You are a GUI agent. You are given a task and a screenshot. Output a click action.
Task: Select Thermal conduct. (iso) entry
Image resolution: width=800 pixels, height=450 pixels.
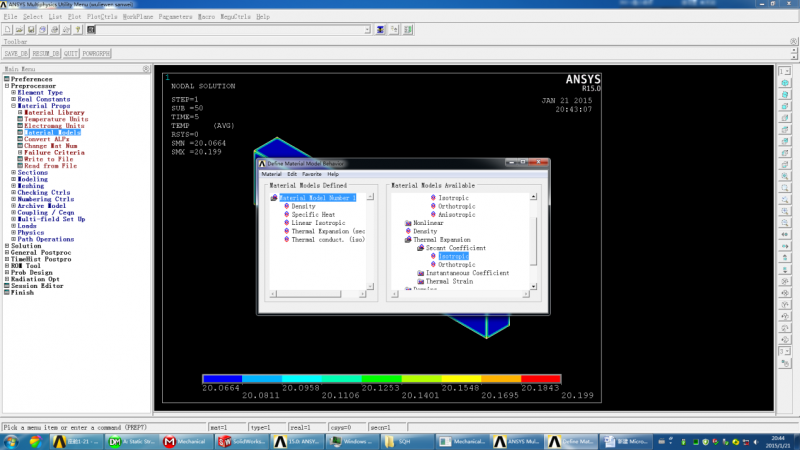[x=328, y=240]
